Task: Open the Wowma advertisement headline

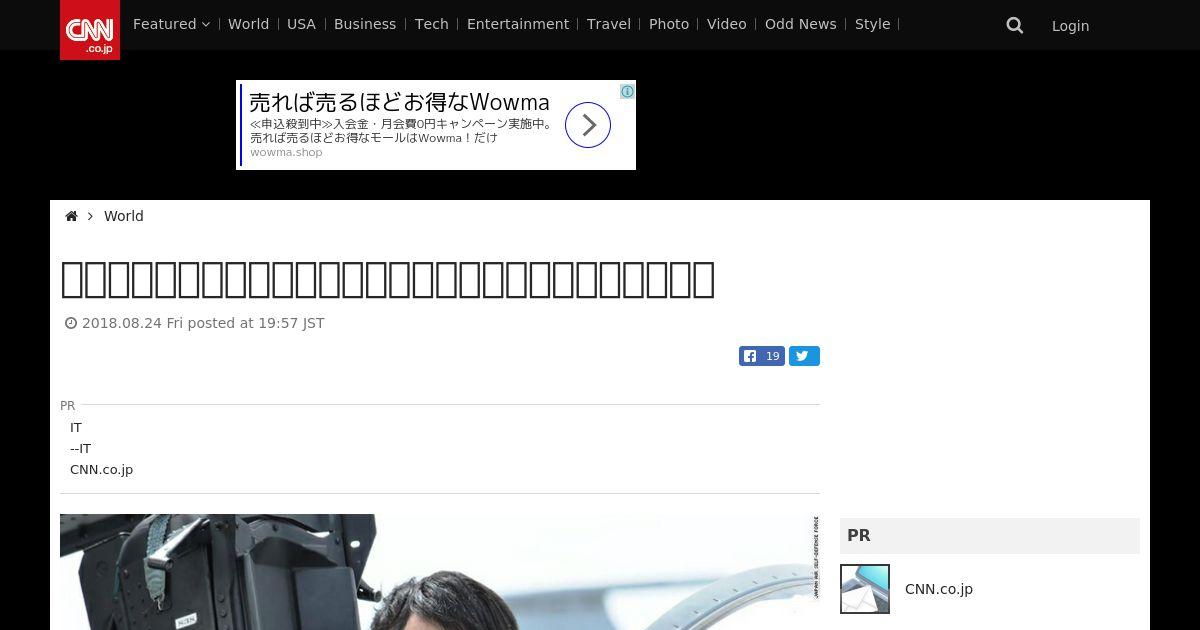Action: click(x=399, y=102)
